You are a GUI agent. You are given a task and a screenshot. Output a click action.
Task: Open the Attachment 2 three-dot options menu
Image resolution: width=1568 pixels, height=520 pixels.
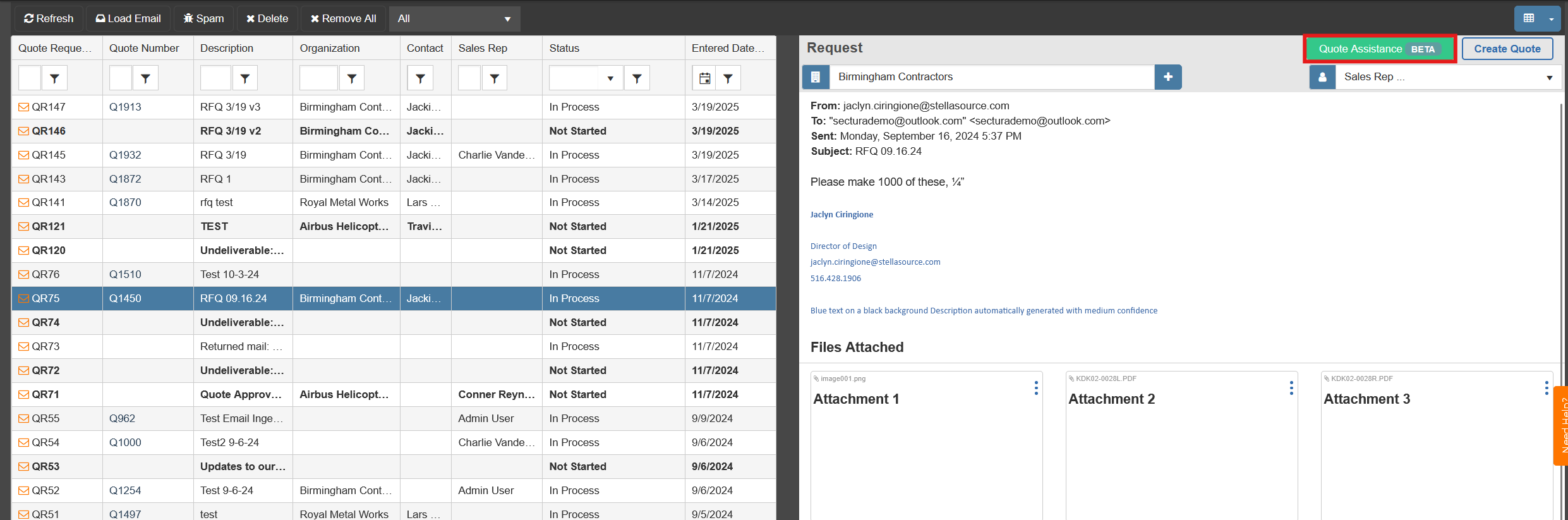point(1291,388)
